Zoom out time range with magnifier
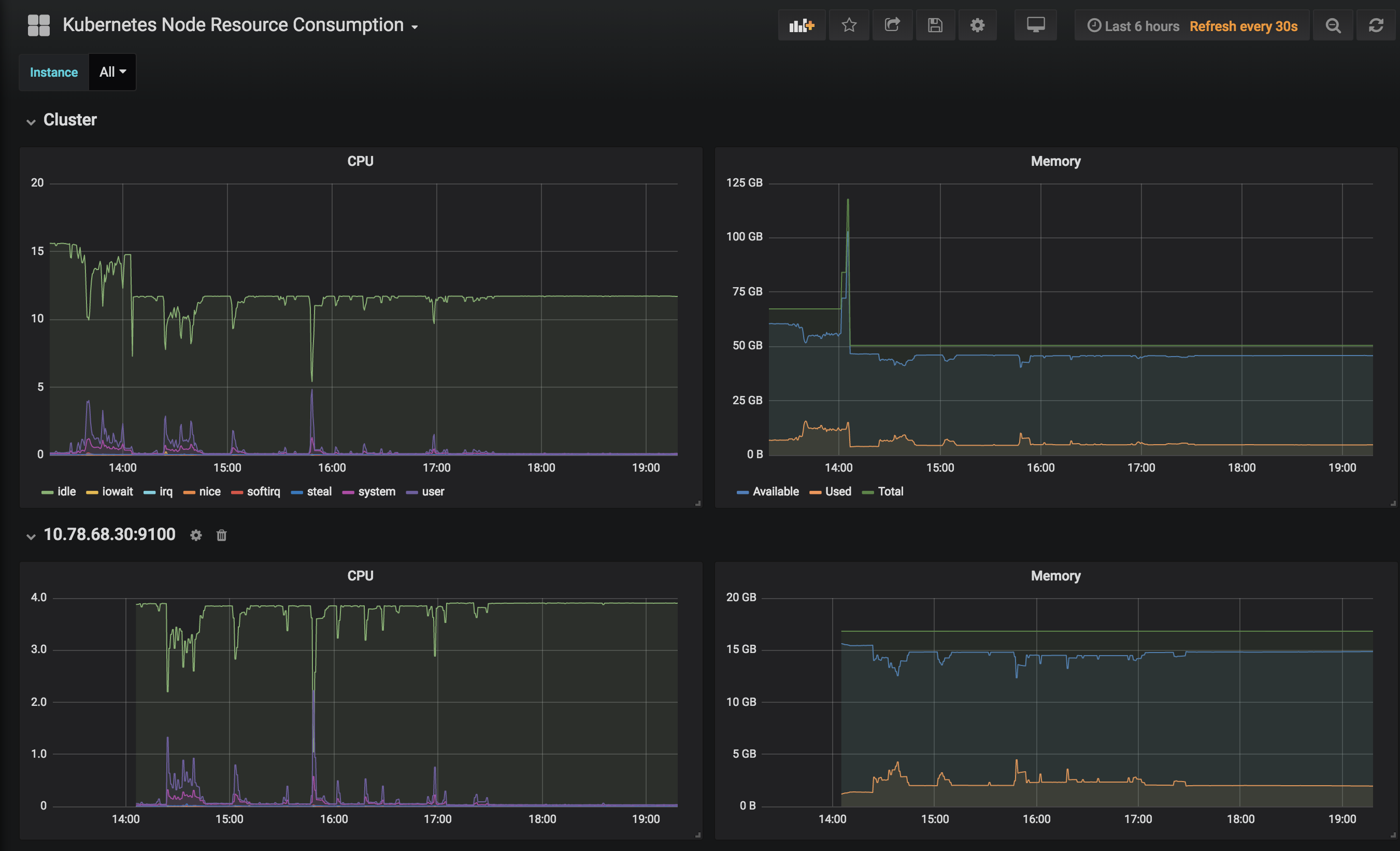The image size is (1400, 851). point(1333,25)
